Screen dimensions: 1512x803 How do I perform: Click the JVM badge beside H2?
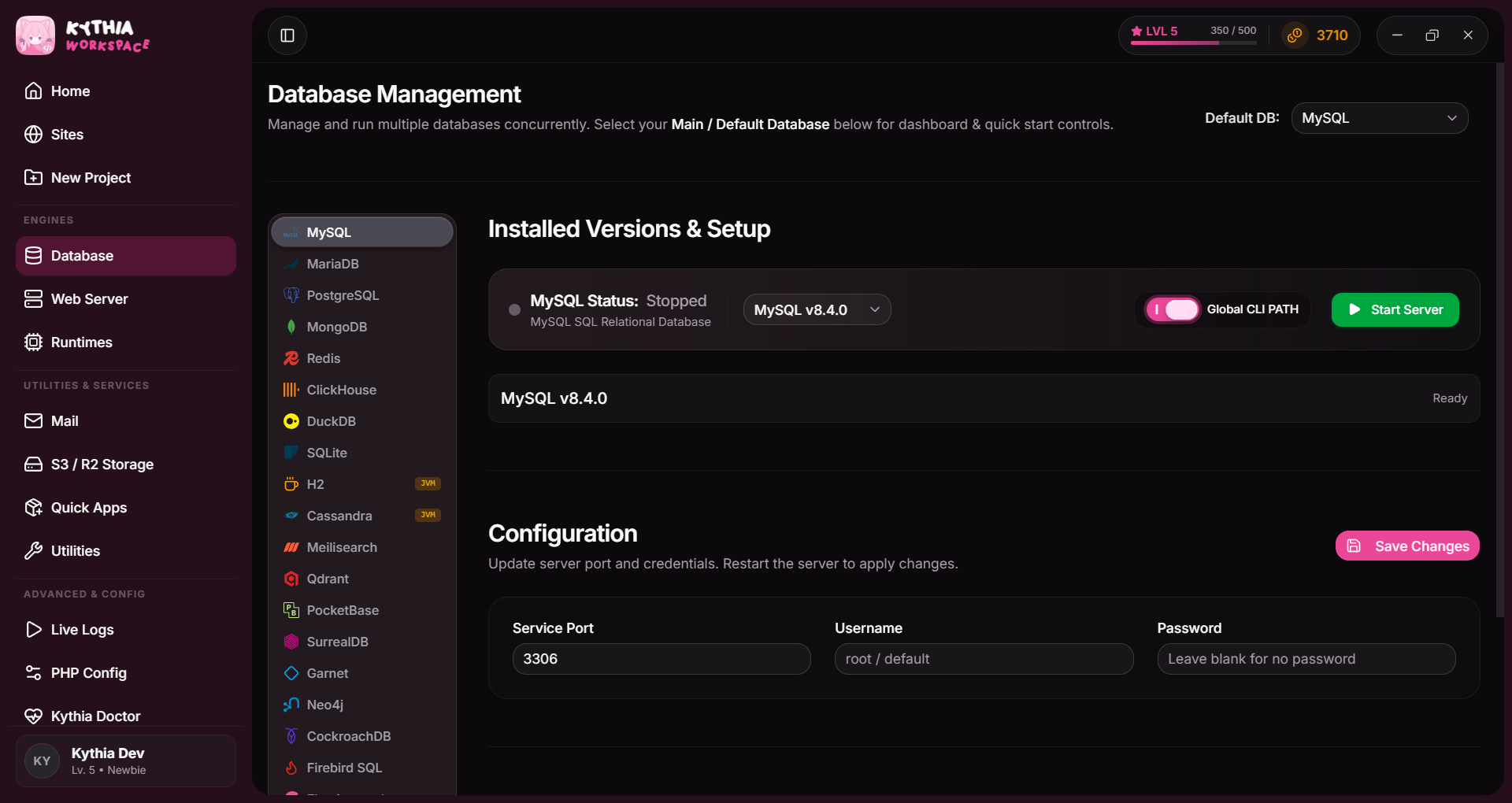pos(428,483)
